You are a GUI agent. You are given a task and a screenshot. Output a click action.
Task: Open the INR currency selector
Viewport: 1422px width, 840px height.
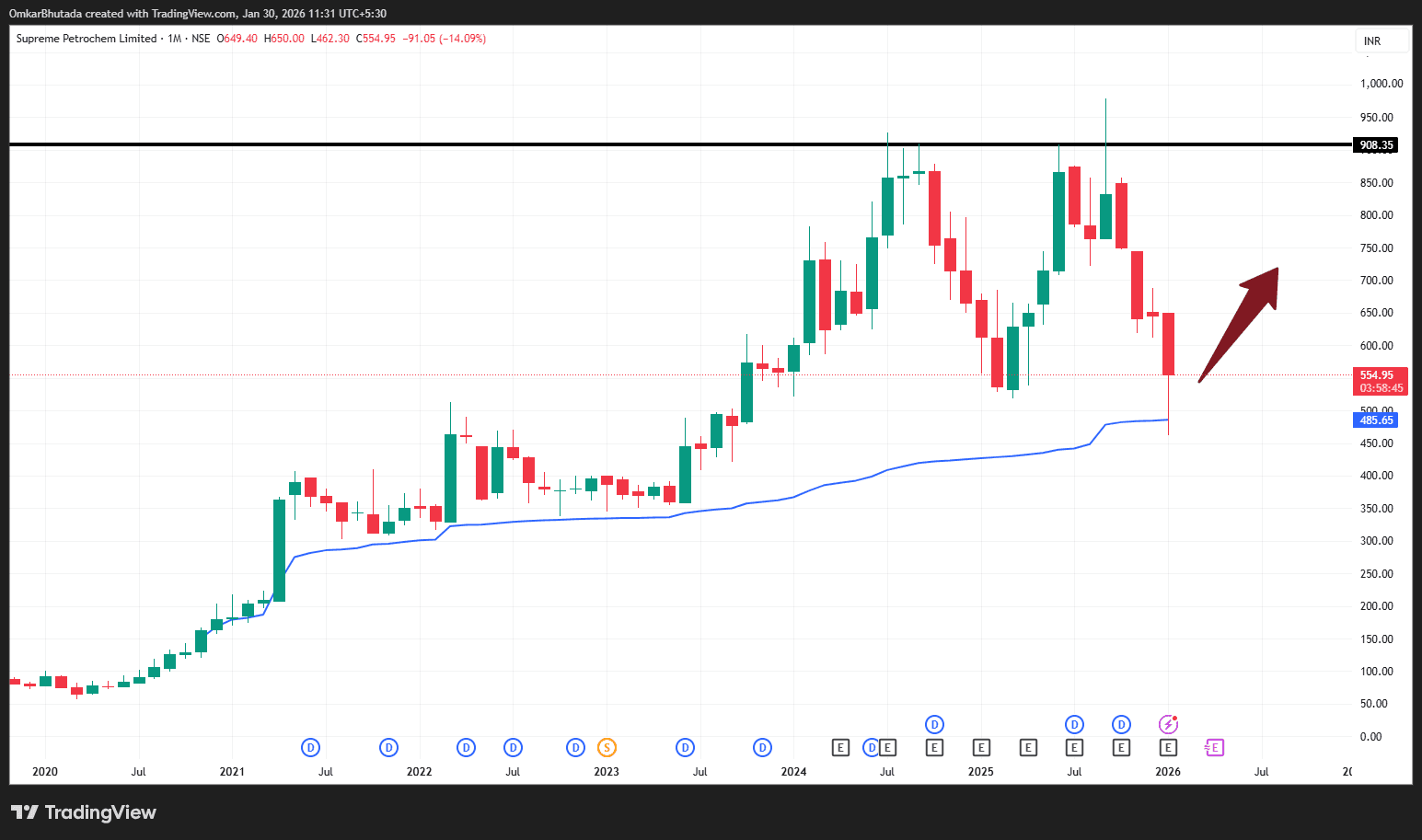click(x=1382, y=40)
